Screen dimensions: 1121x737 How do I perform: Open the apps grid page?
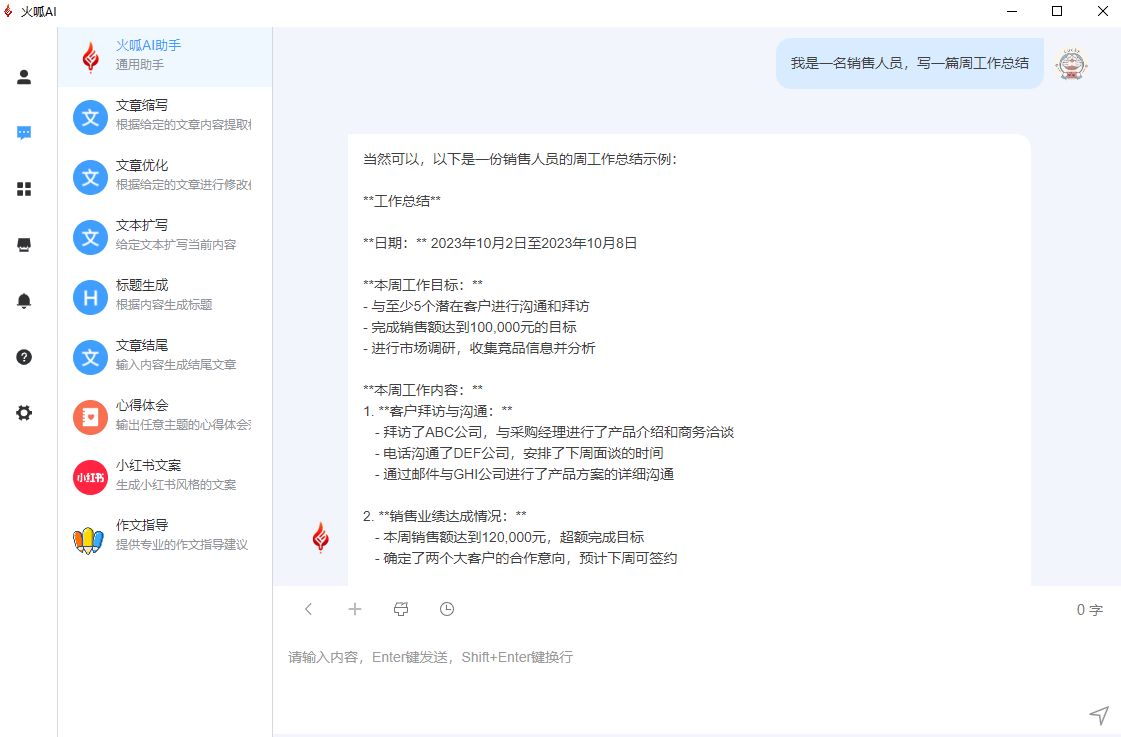[24, 189]
